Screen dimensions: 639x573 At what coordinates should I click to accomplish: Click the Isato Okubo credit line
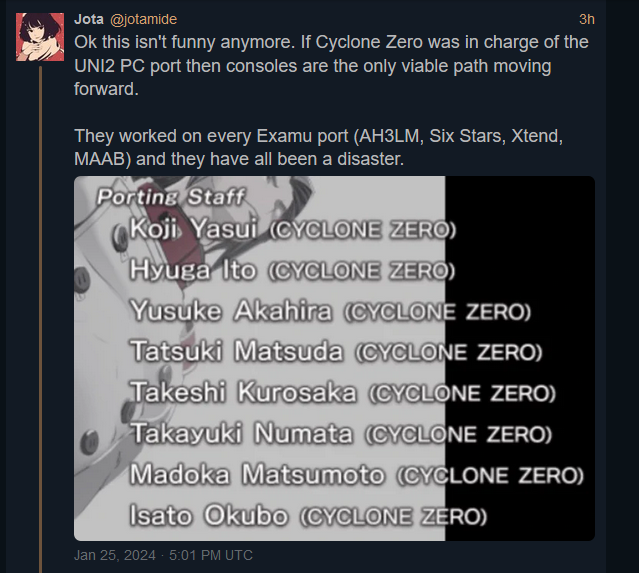(308, 516)
